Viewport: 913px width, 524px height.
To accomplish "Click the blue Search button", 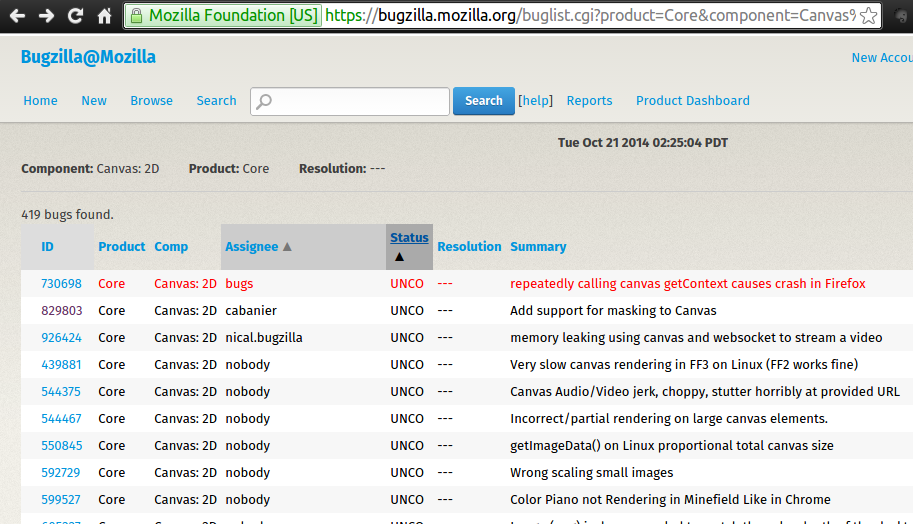I will click(483, 101).
